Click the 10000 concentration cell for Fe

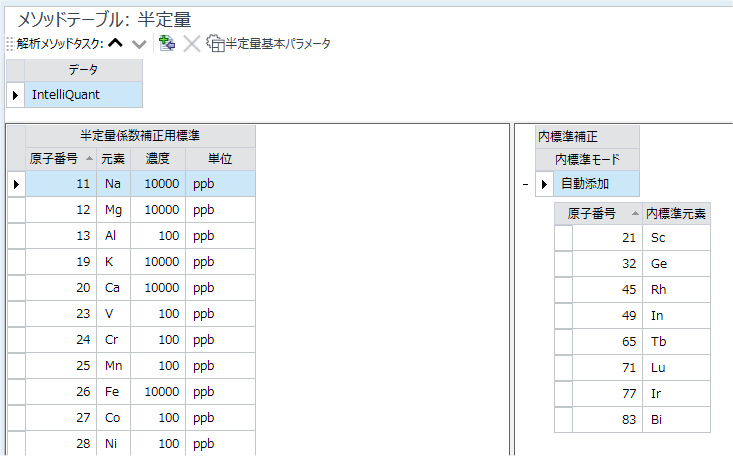[158, 391]
